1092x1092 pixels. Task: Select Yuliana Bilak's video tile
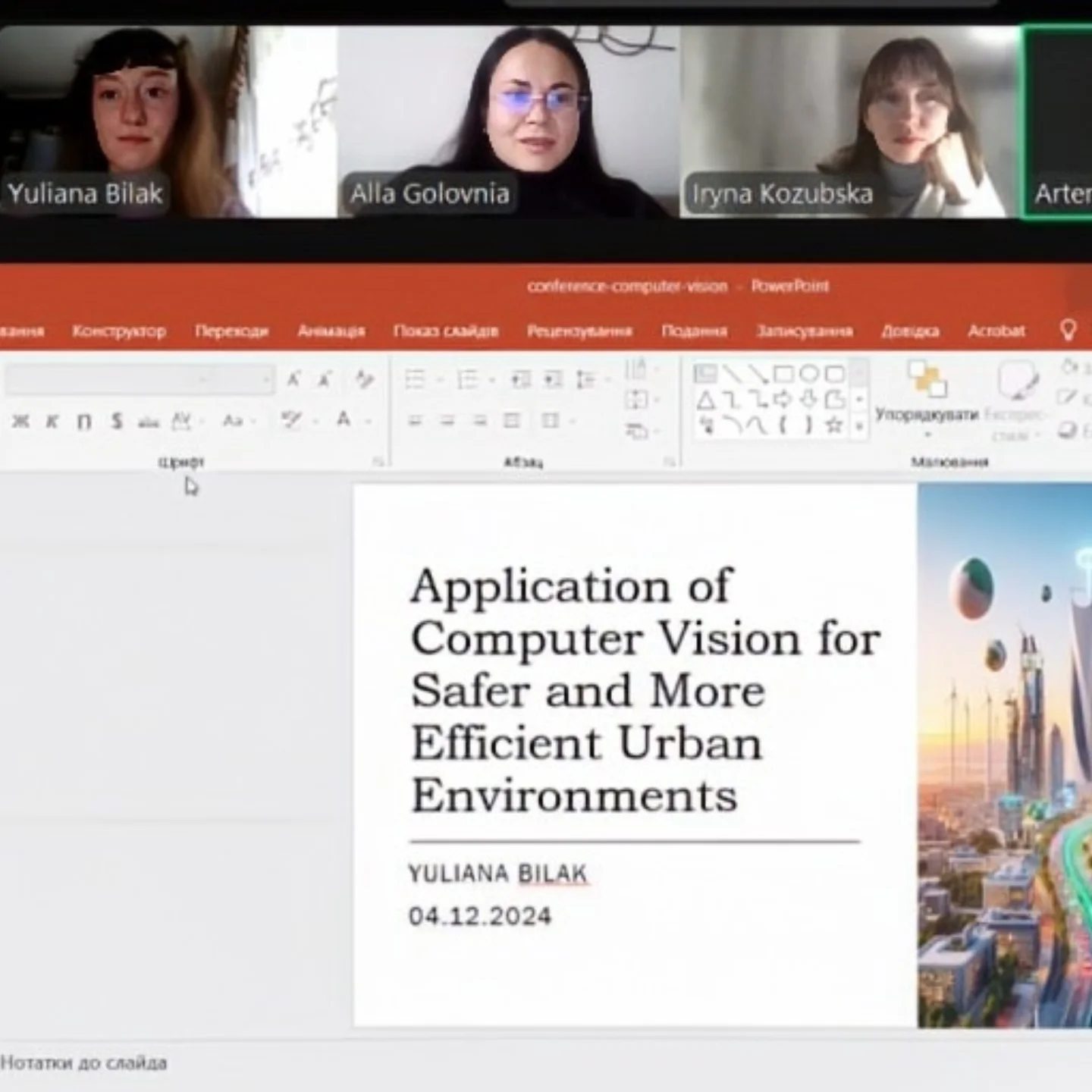click(x=168, y=122)
